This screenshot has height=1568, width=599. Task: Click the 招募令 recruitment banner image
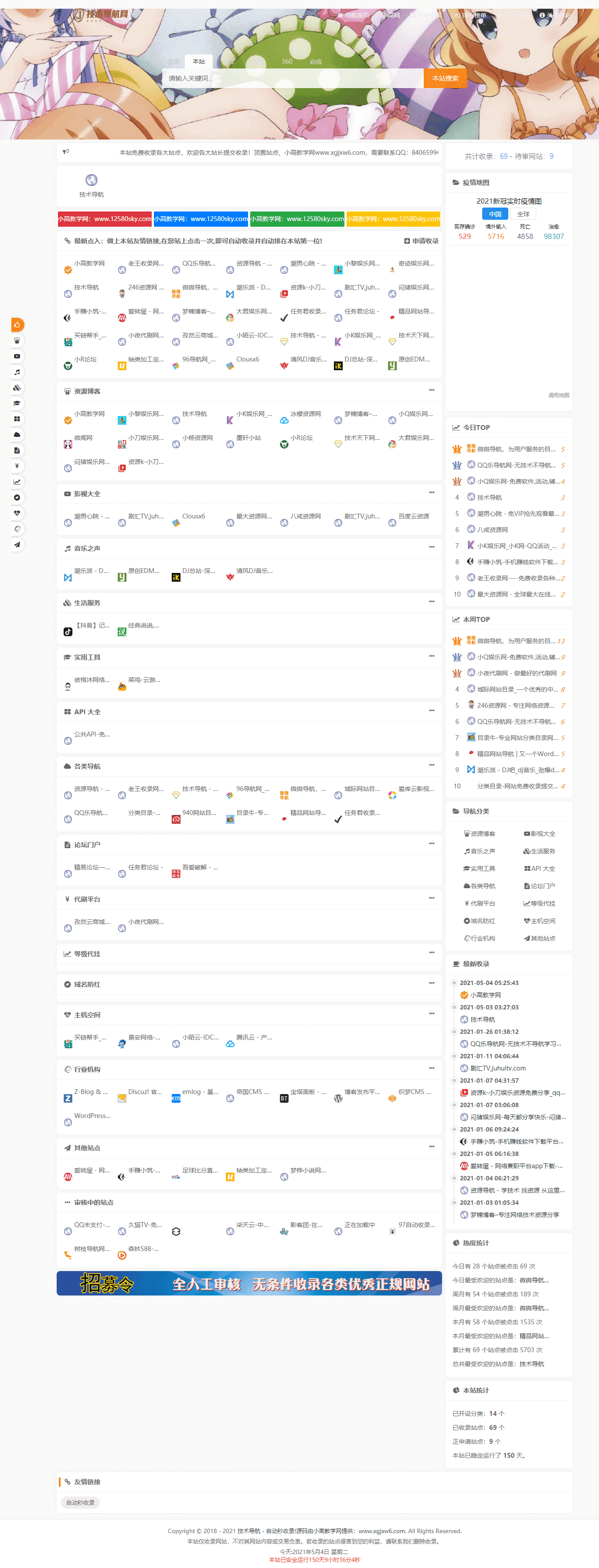(x=249, y=1284)
